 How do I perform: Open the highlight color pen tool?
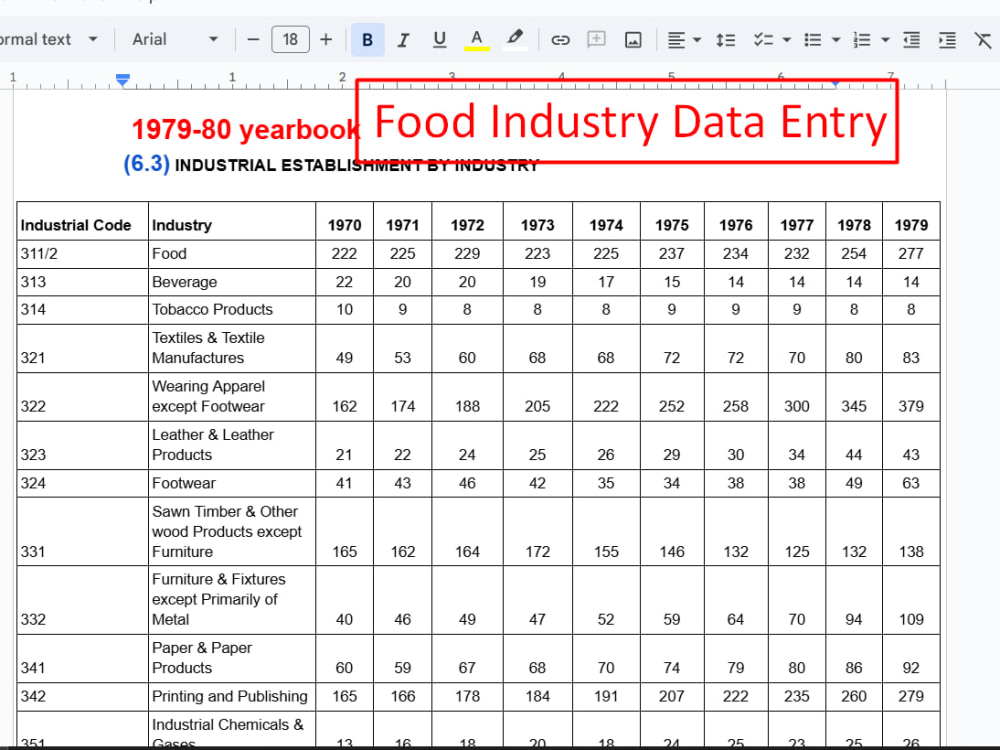(515, 40)
